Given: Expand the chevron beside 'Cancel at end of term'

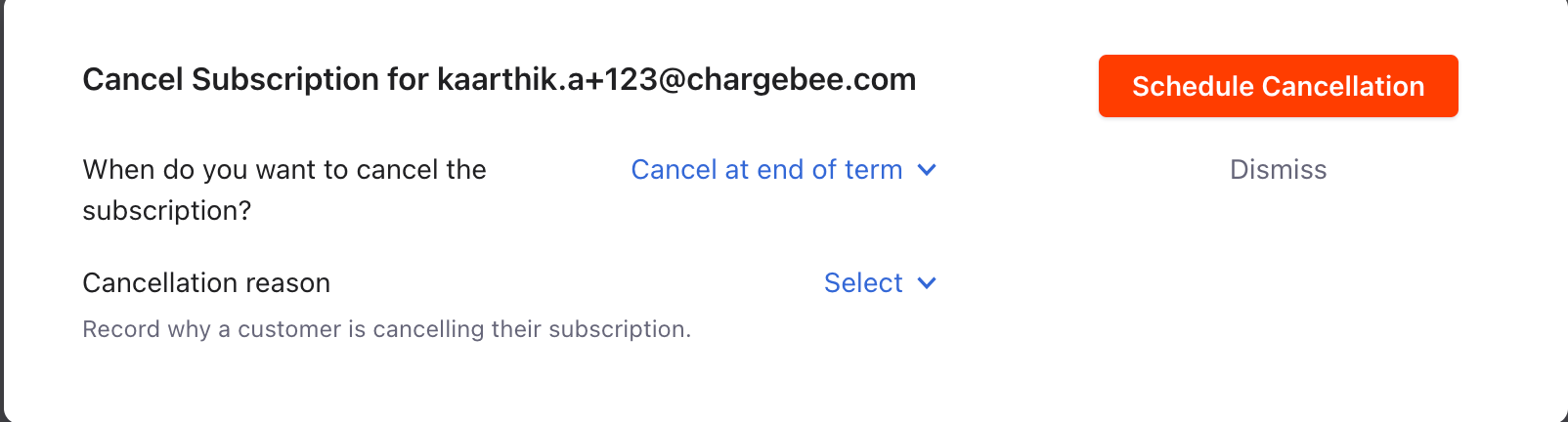Looking at the screenshot, I should click(927, 170).
